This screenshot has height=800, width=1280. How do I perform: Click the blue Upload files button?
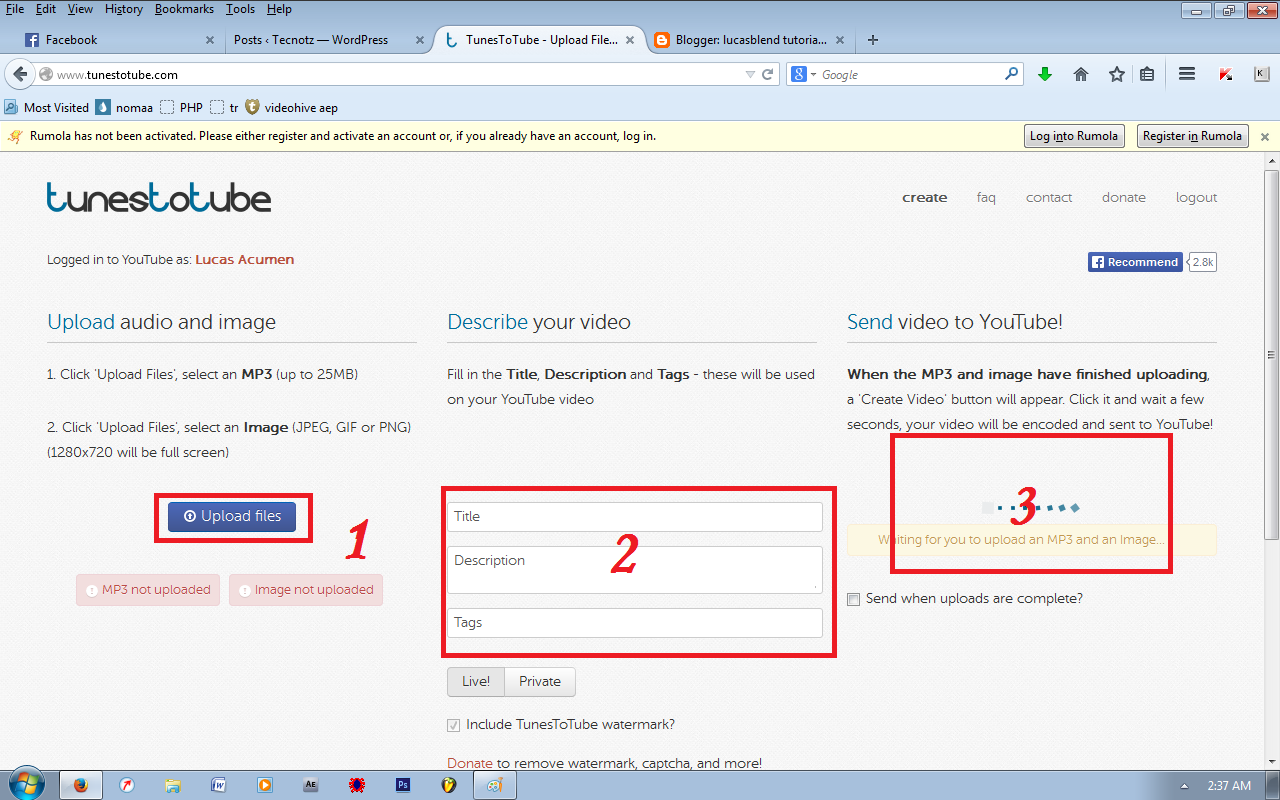232,517
